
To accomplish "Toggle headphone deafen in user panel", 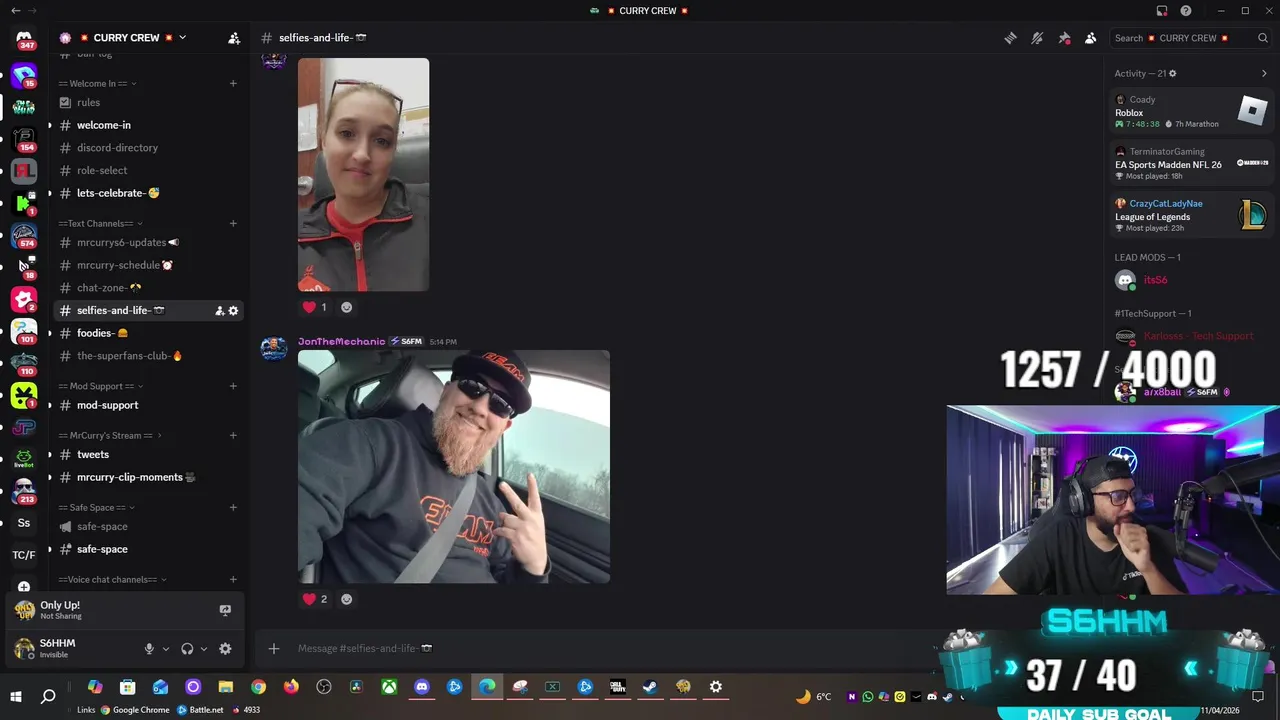I will (187, 649).
